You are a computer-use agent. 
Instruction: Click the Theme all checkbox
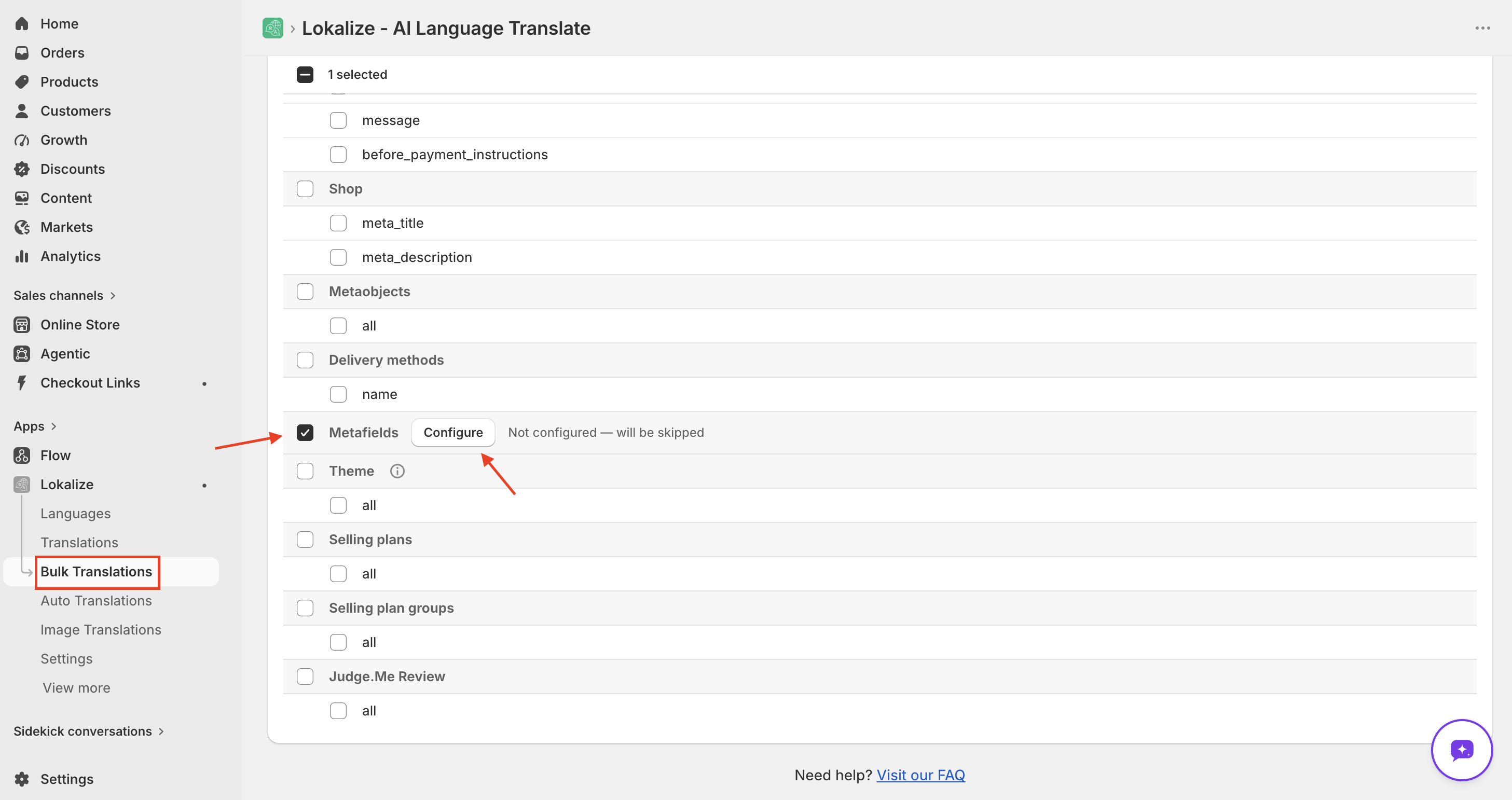click(x=338, y=505)
